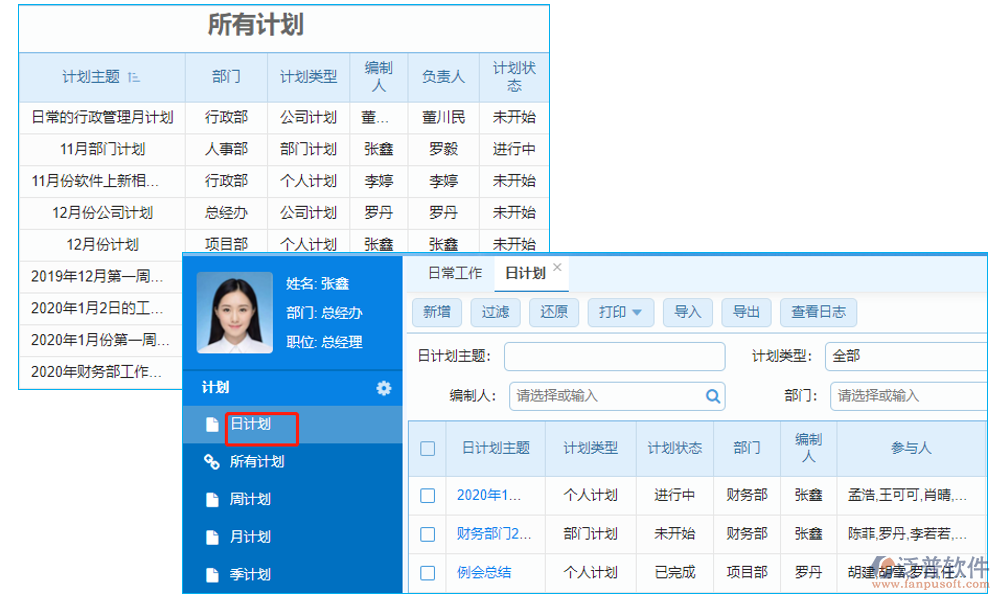Check the select-all checkbox in the table header
This screenshot has height=600, width=1000.
click(x=426, y=448)
